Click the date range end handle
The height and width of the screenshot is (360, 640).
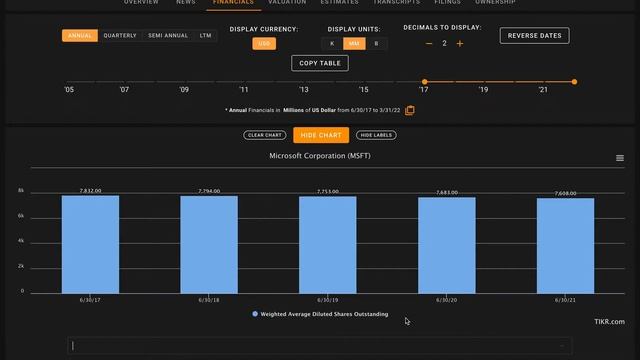point(574,82)
